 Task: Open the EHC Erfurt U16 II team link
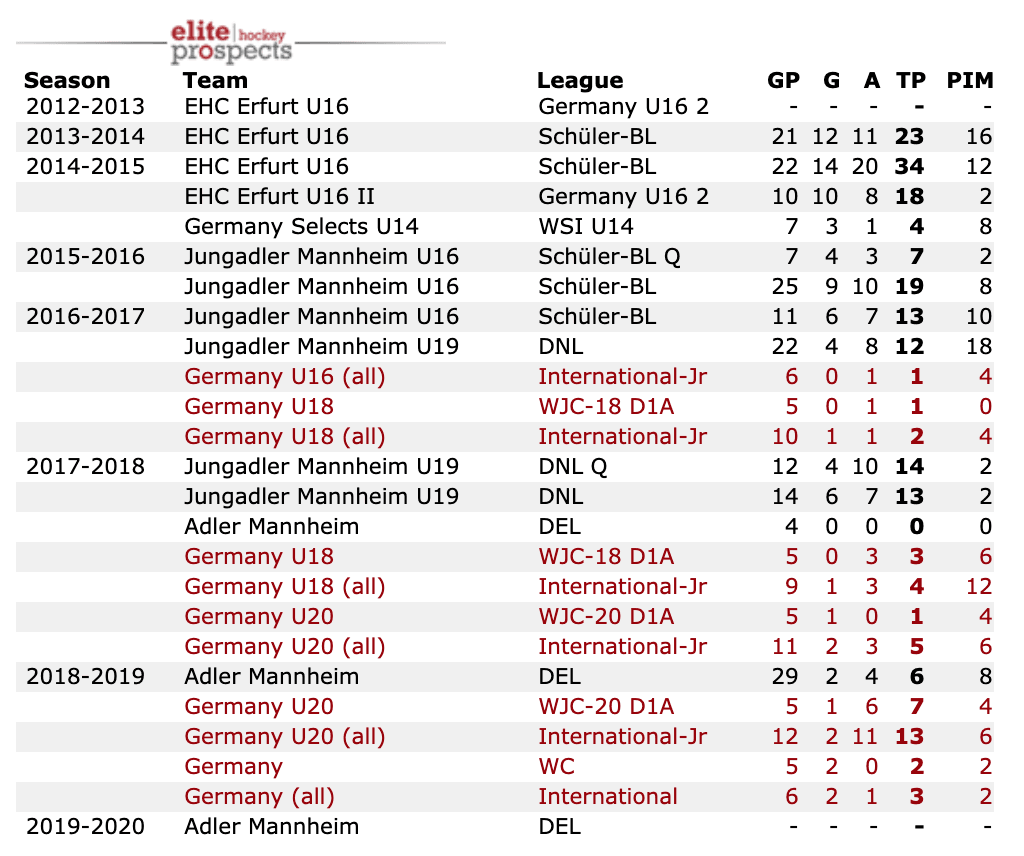pyautogui.click(x=280, y=196)
